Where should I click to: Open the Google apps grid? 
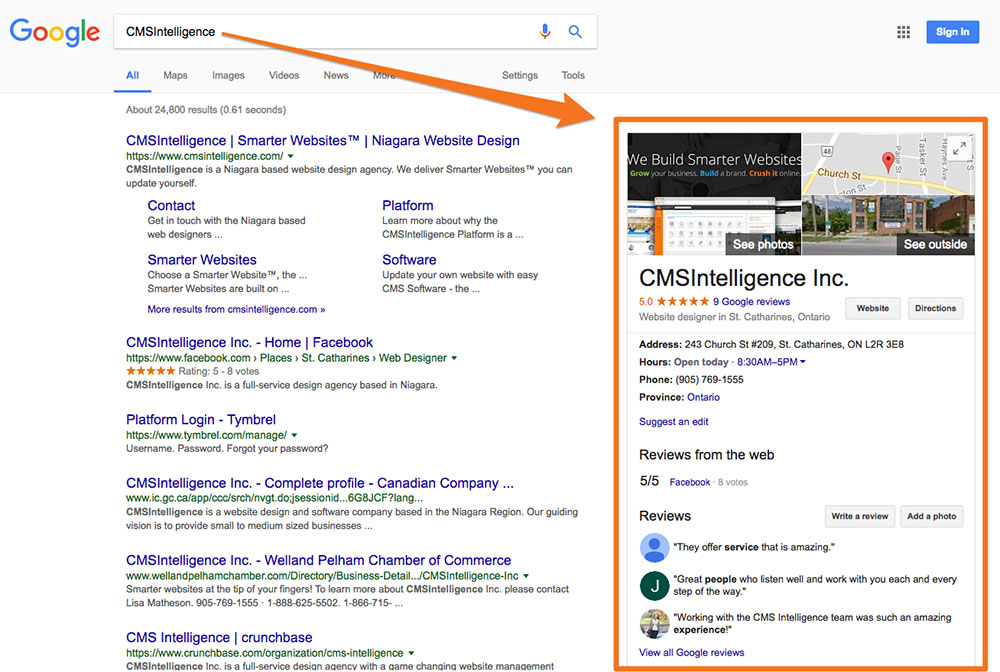tap(903, 32)
